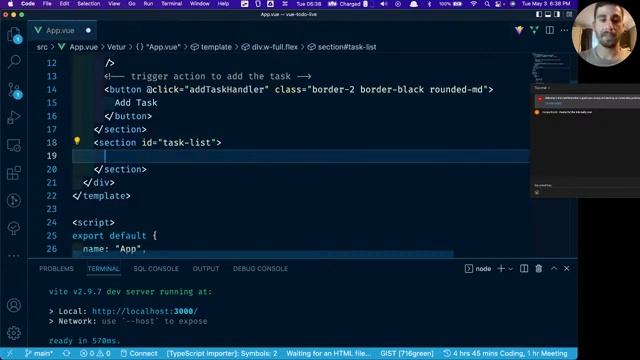Split the terminal panel
This screenshot has height=360, width=640.
524,268
